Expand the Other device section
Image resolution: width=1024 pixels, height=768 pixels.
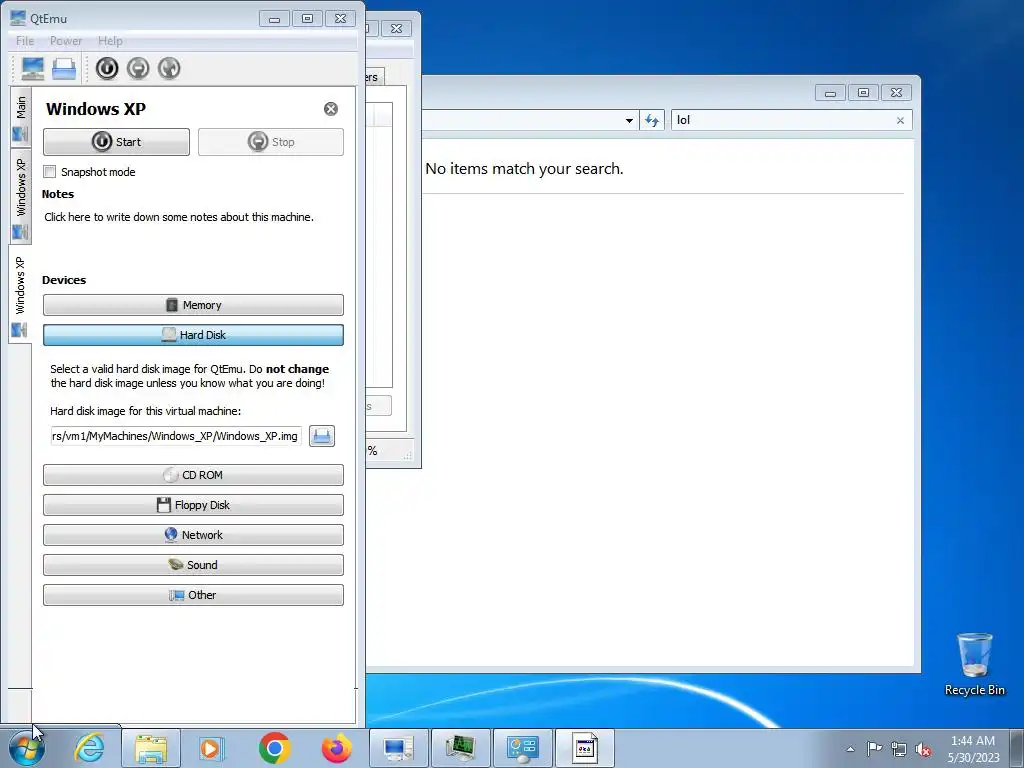point(193,595)
